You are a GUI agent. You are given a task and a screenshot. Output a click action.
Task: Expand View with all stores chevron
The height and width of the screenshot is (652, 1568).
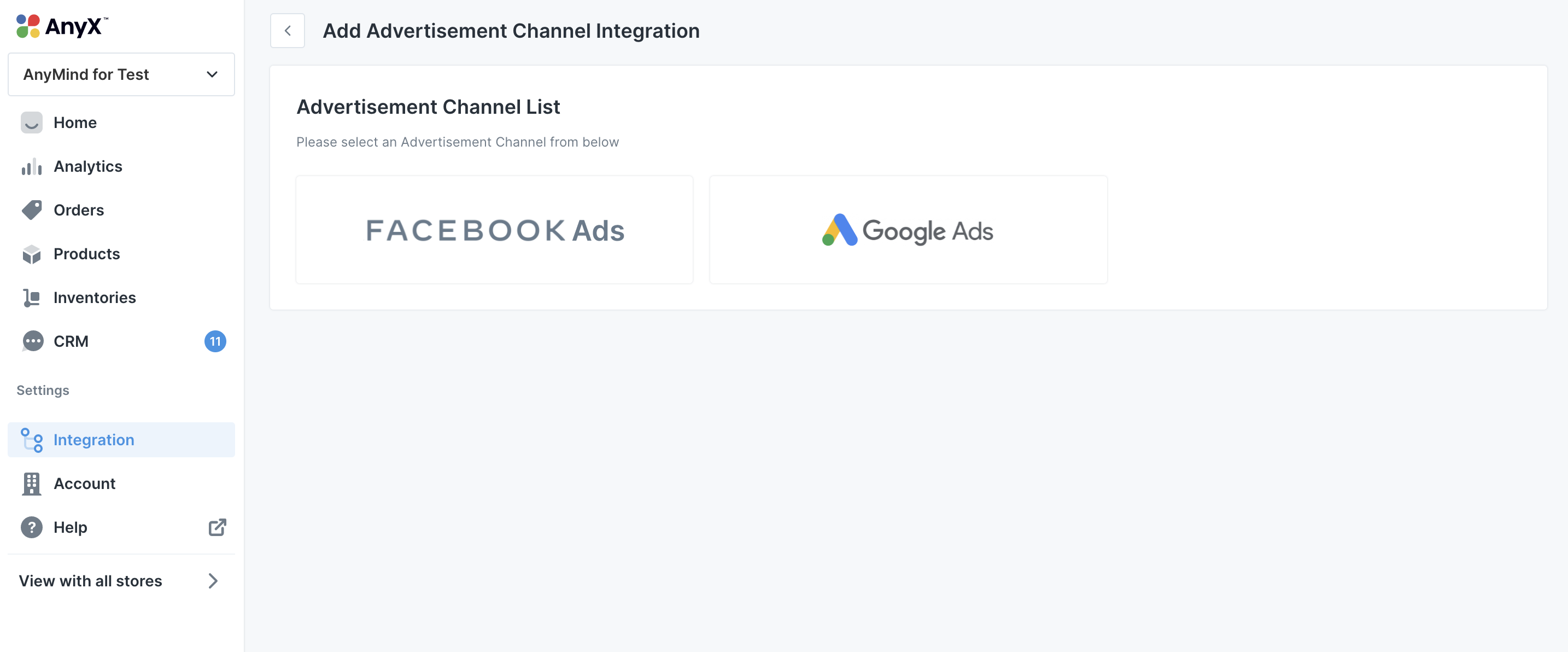(x=213, y=581)
